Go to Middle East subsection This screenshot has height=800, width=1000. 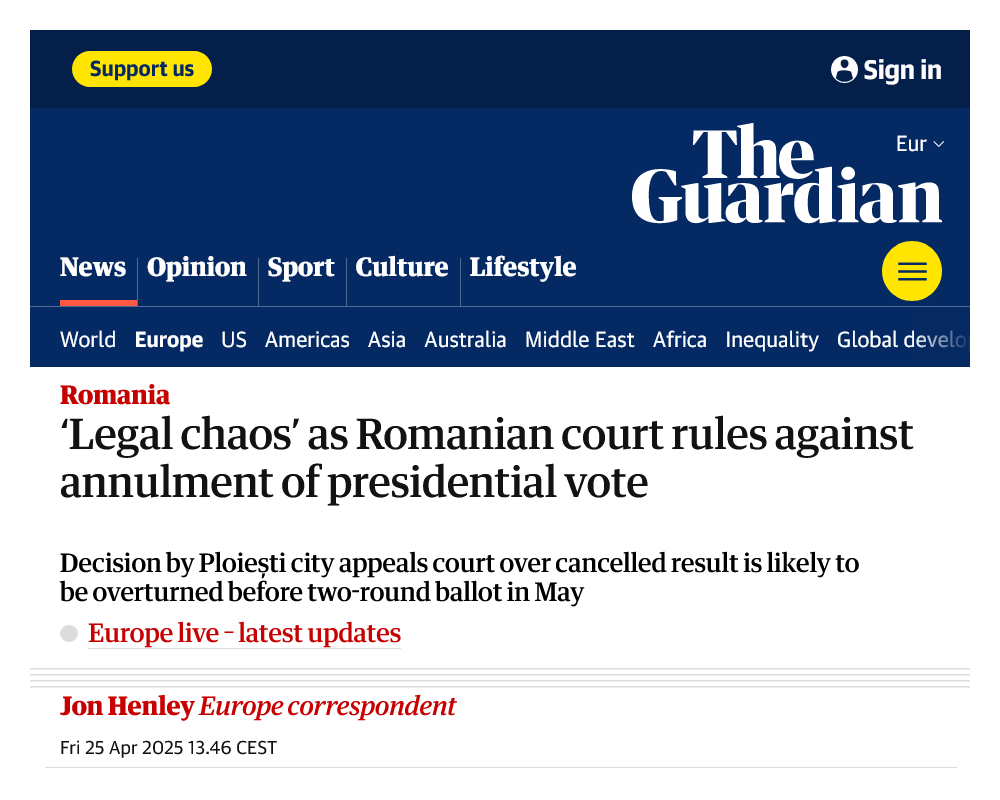point(580,339)
